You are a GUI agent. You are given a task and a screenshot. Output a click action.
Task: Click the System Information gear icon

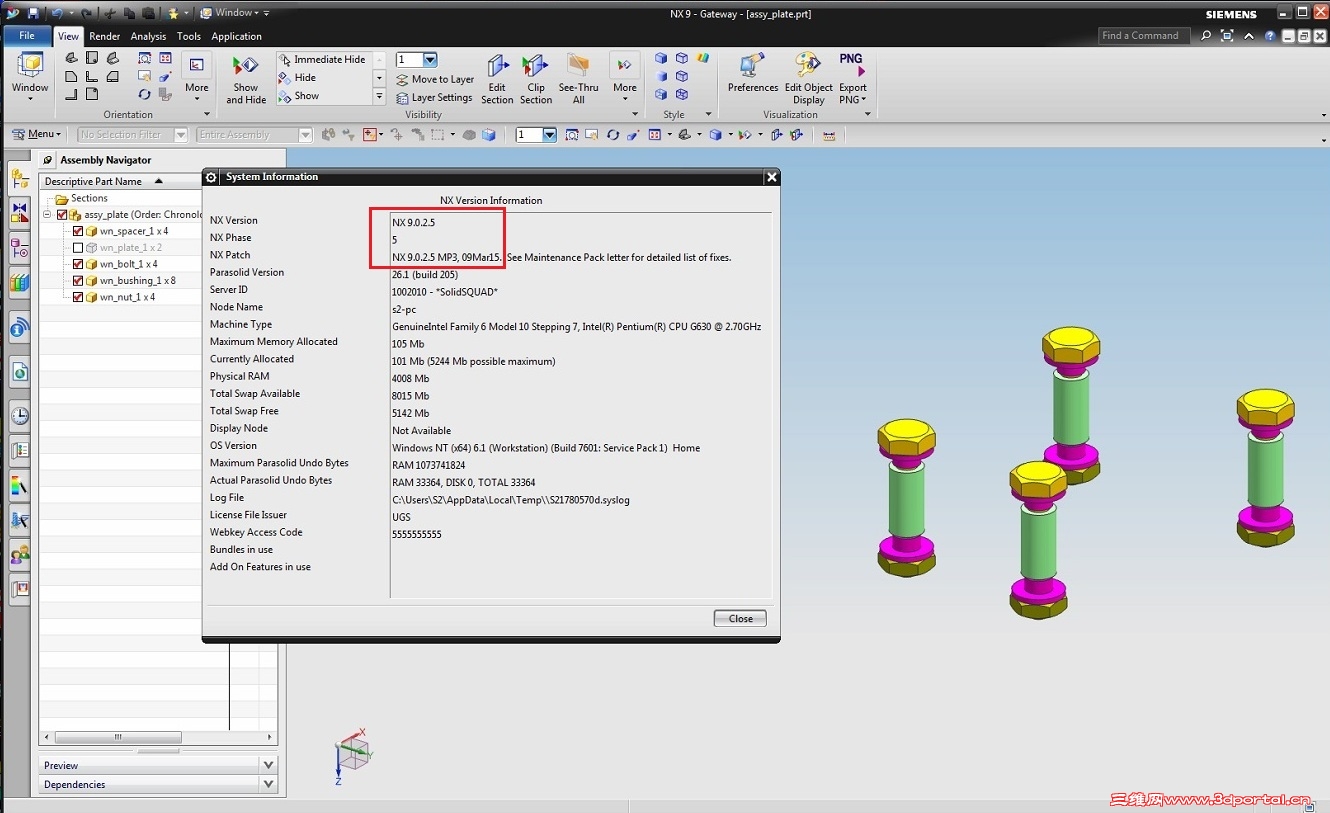pos(211,177)
